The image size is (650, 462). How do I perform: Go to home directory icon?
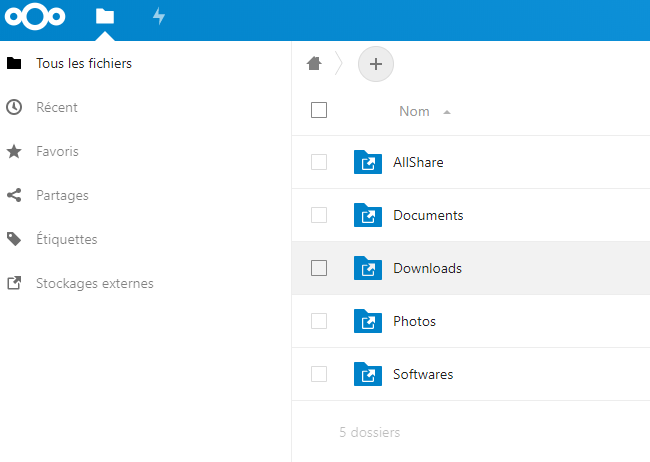click(x=315, y=64)
